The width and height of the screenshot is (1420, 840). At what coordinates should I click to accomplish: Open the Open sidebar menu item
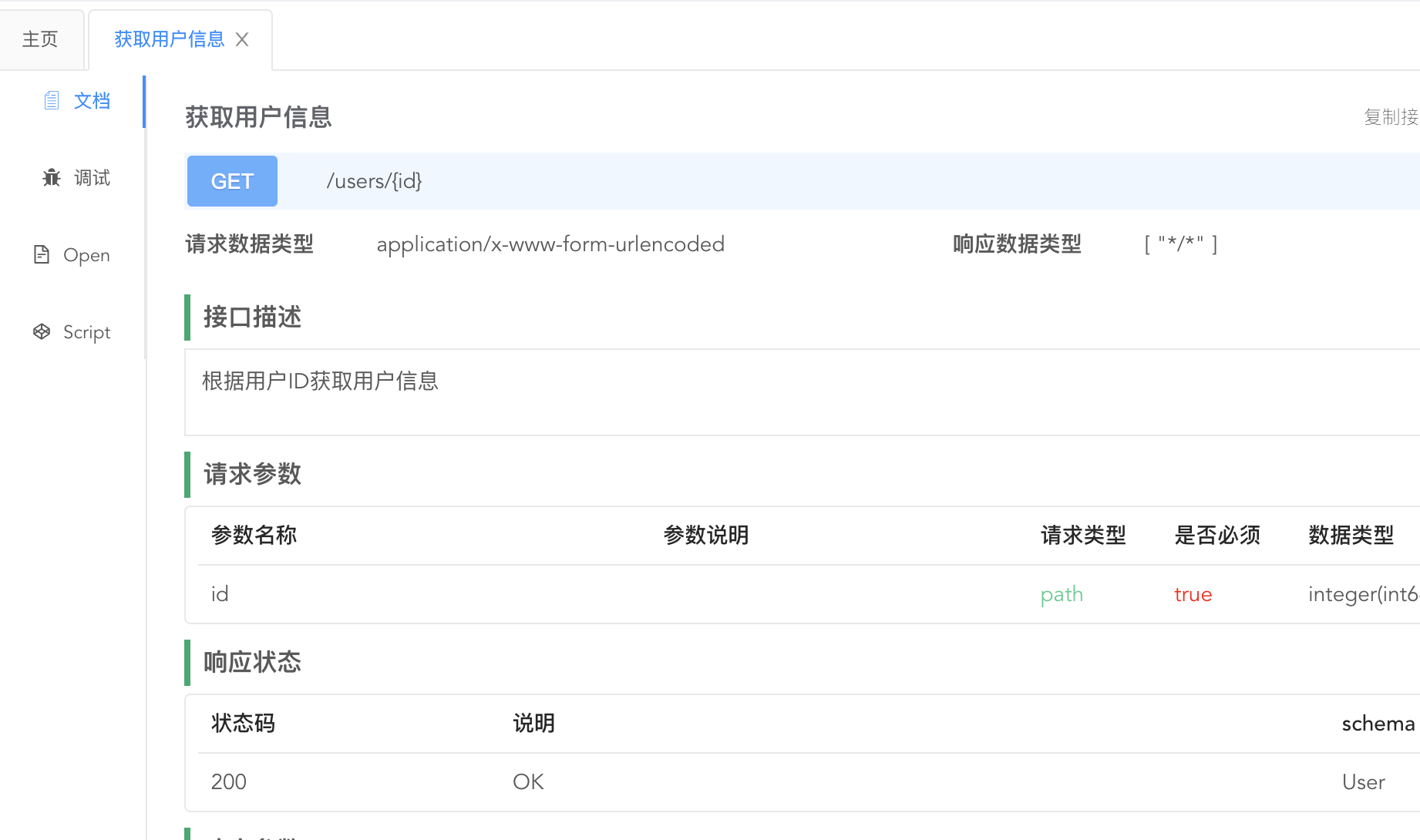(x=72, y=255)
